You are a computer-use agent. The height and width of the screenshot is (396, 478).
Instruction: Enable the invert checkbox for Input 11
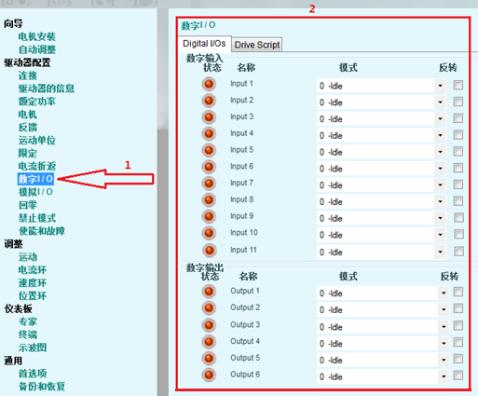[459, 251]
